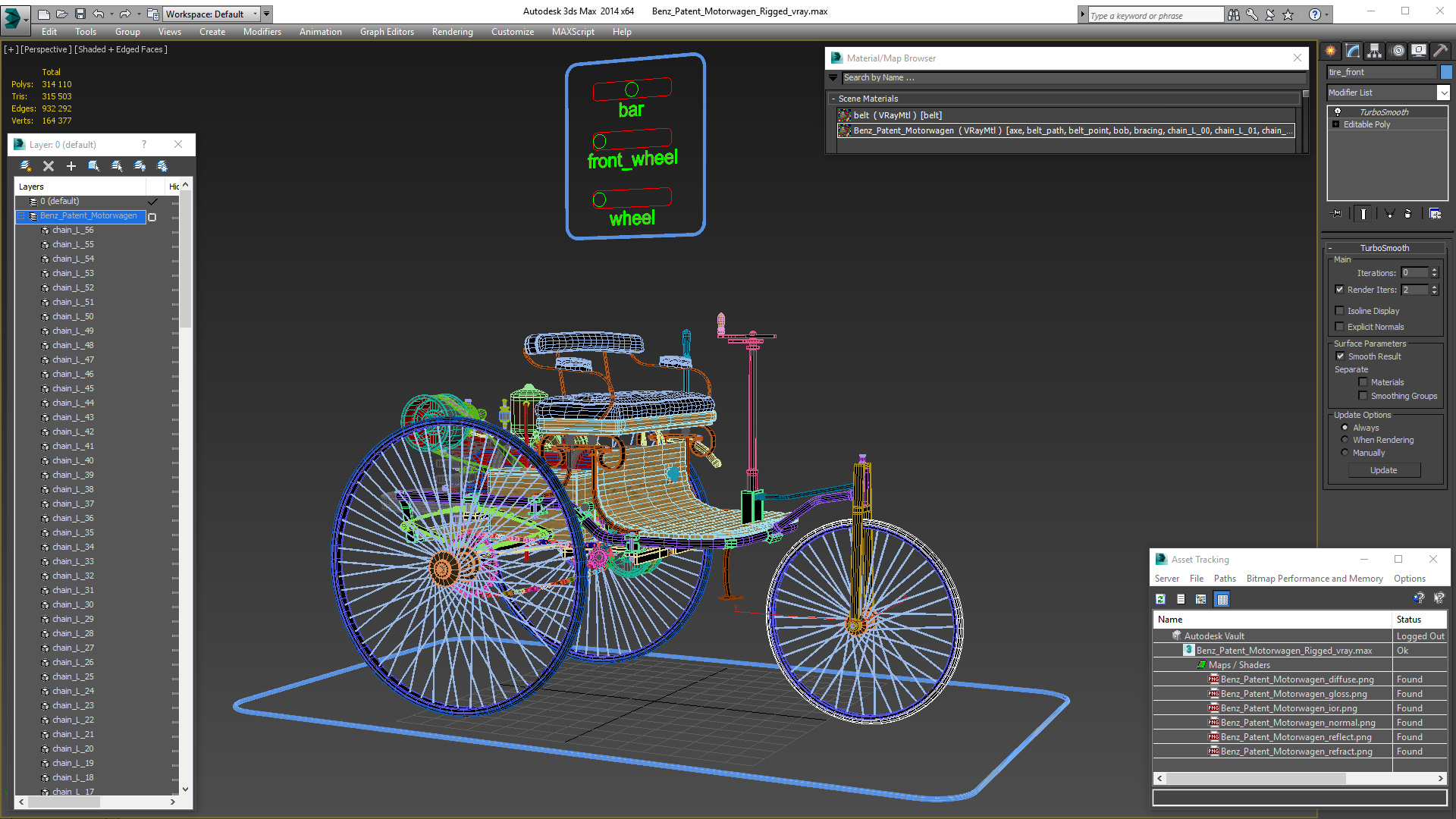Click Show End Result toggle icon
This screenshot has height=819, width=1456.
click(1363, 214)
